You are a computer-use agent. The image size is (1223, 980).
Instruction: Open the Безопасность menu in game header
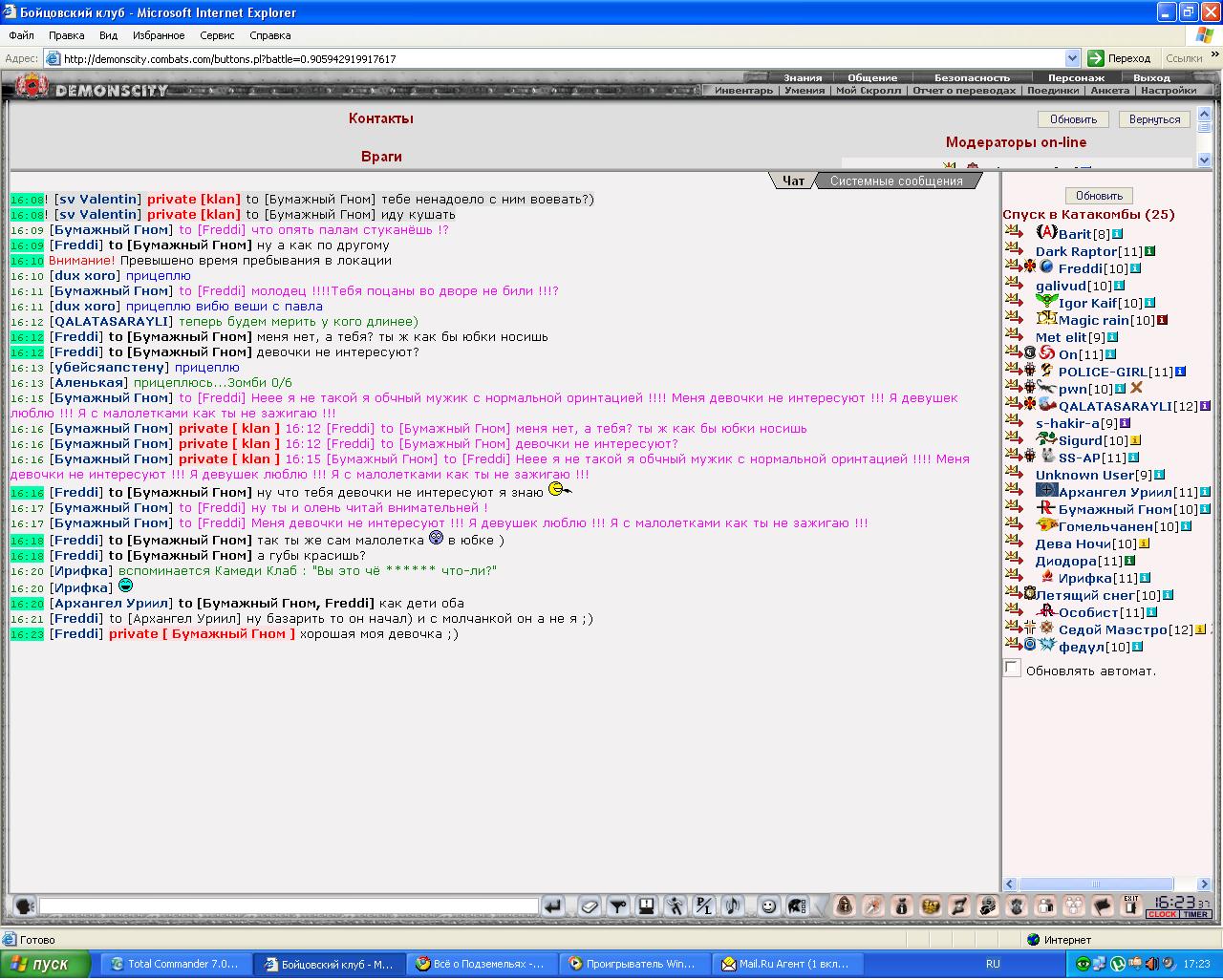[972, 77]
